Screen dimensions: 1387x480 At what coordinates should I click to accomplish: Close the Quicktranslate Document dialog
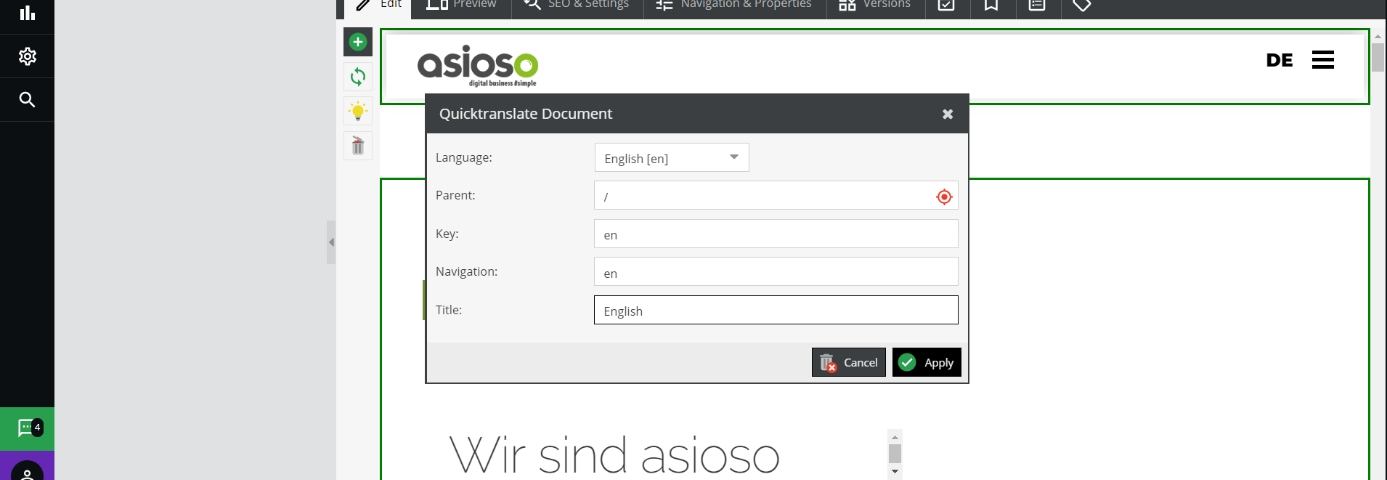pyautogui.click(x=947, y=114)
